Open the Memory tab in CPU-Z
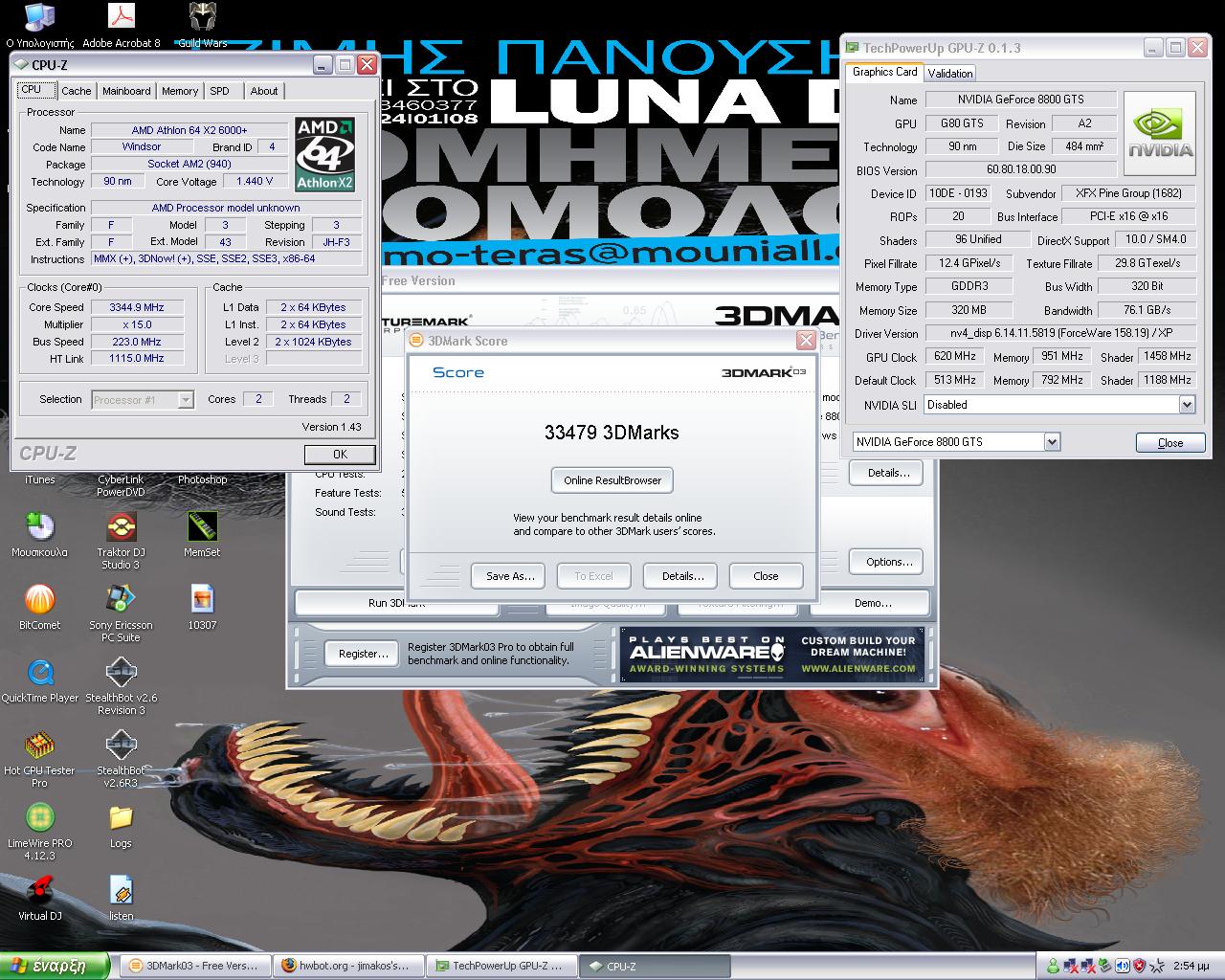Screen dimensions: 1225x980 click(180, 91)
